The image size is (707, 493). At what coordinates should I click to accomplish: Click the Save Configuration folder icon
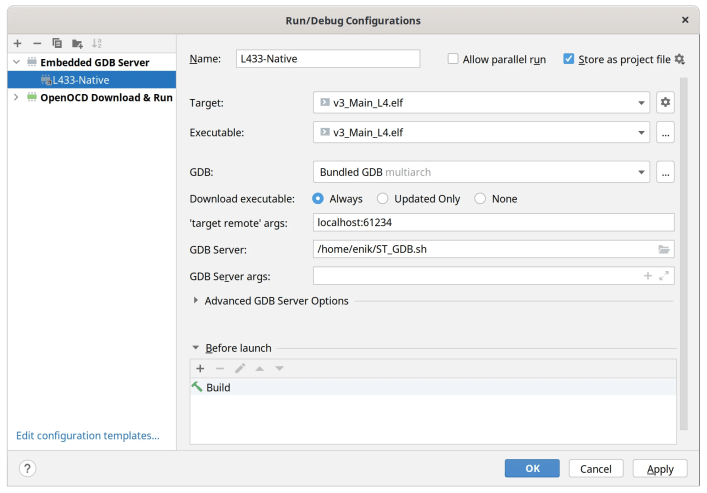click(77, 43)
